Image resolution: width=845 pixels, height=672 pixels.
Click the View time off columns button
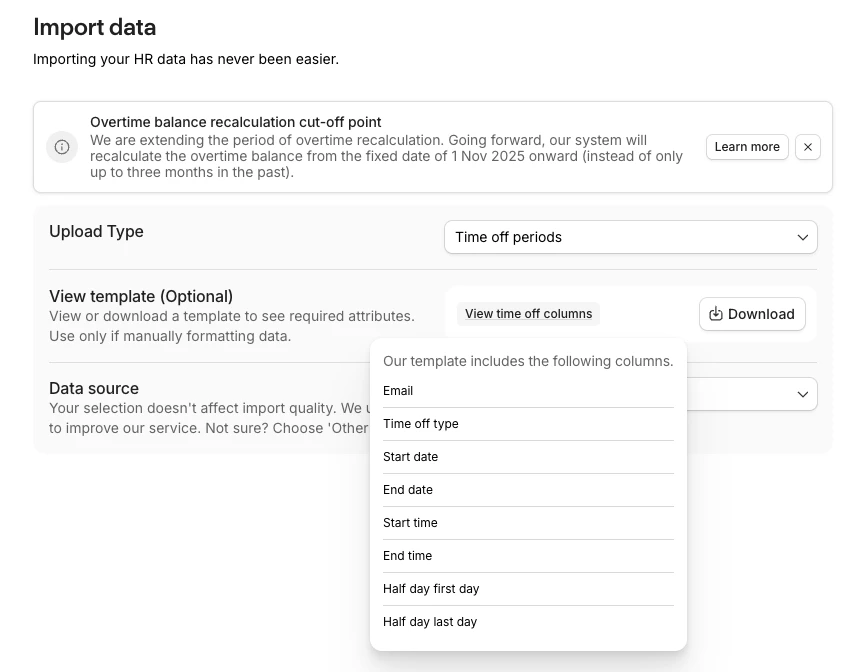528,314
